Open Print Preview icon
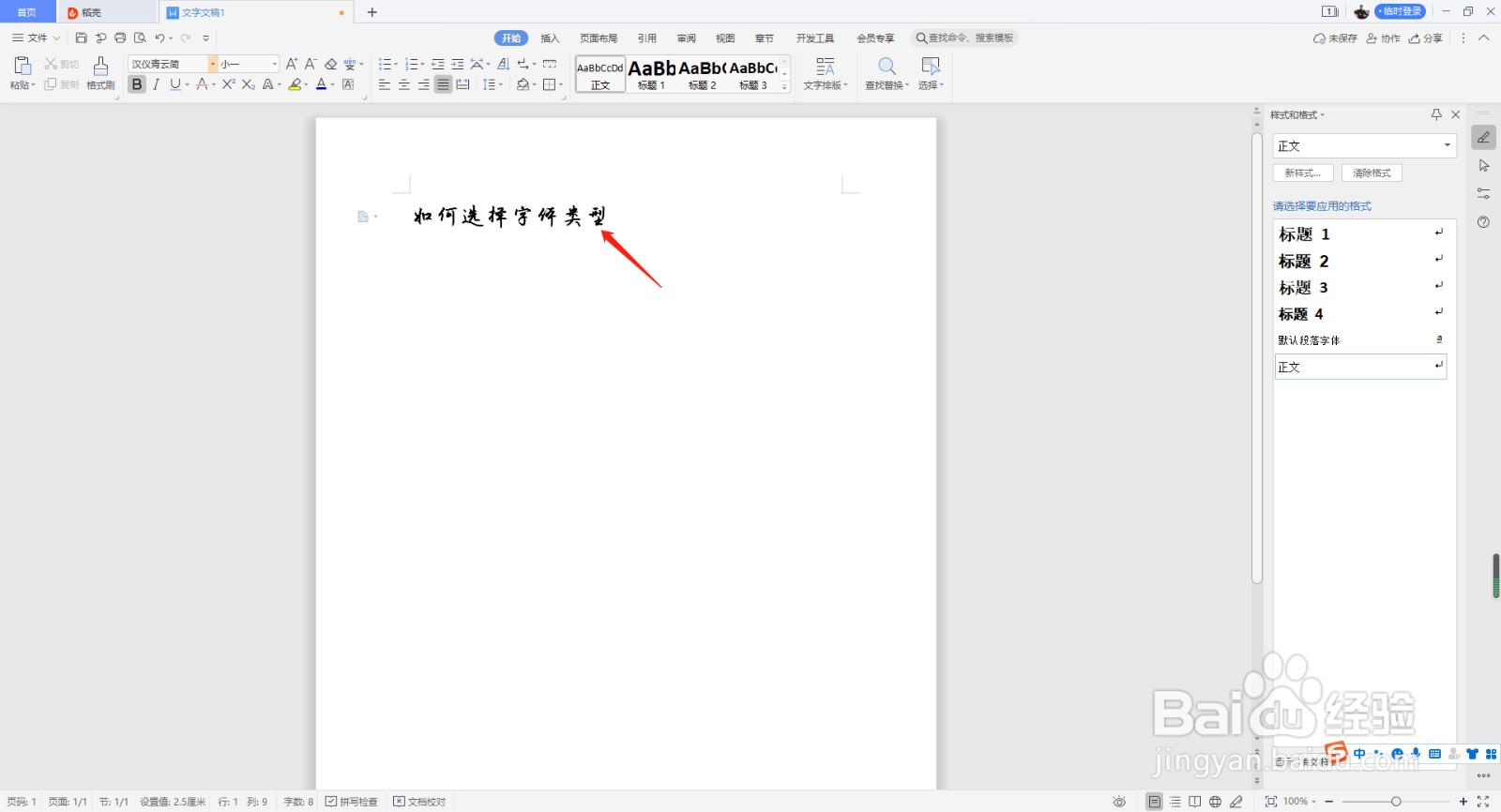 click(x=140, y=38)
